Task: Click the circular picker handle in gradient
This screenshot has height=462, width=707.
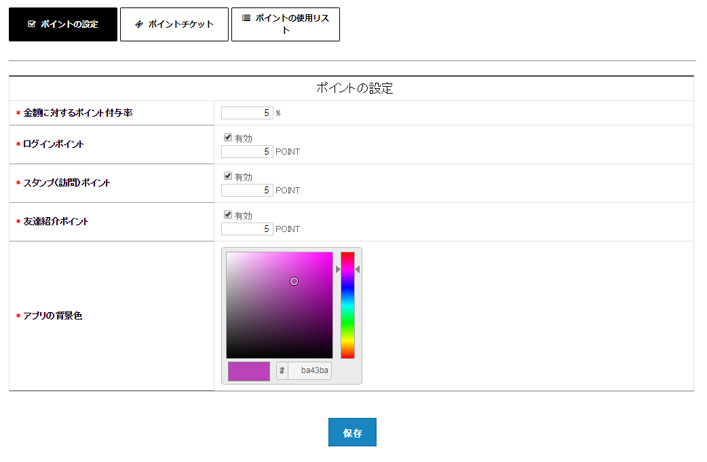Action: (294, 281)
